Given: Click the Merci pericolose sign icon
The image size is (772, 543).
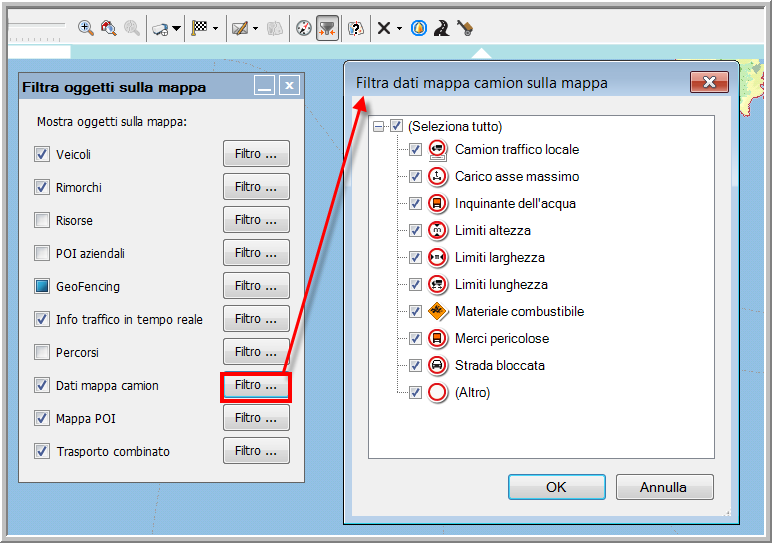Looking at the screenshot, I should (x=437, y=338).
